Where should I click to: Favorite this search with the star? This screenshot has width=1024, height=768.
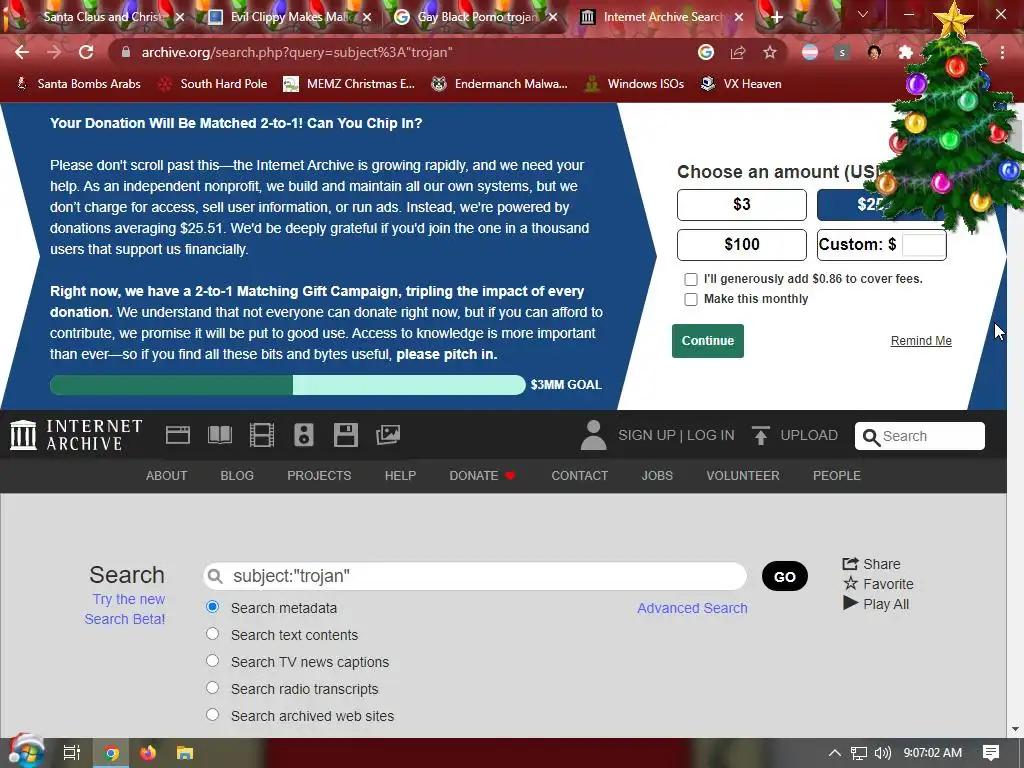point(878,584)
